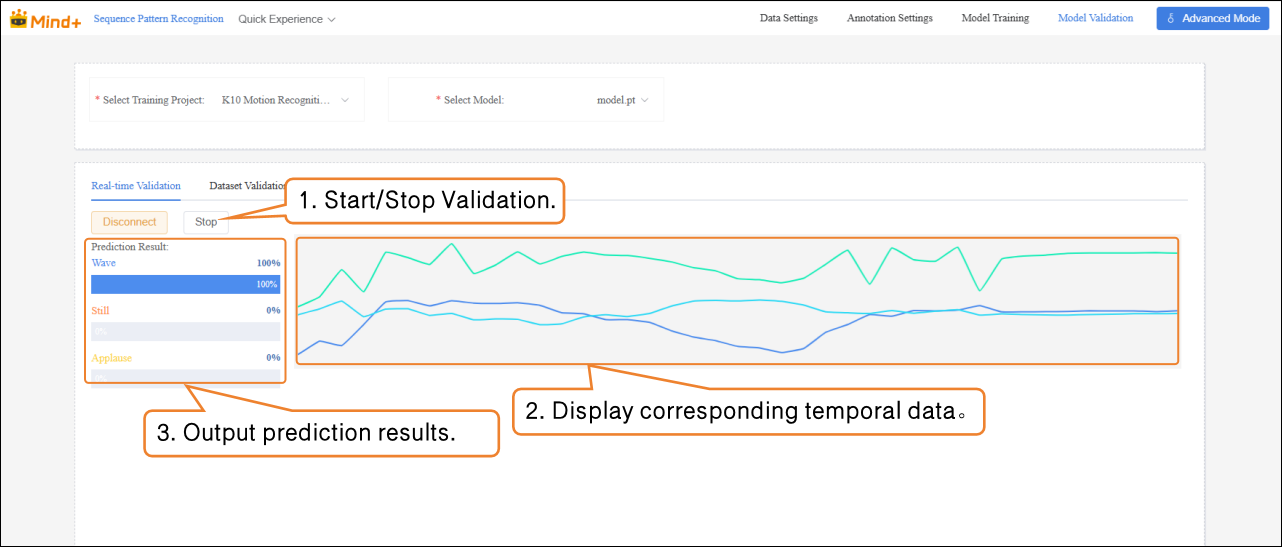Switch to the Real-time Validation tab
Screen dimensions: 1282x548
pos(136,185)
